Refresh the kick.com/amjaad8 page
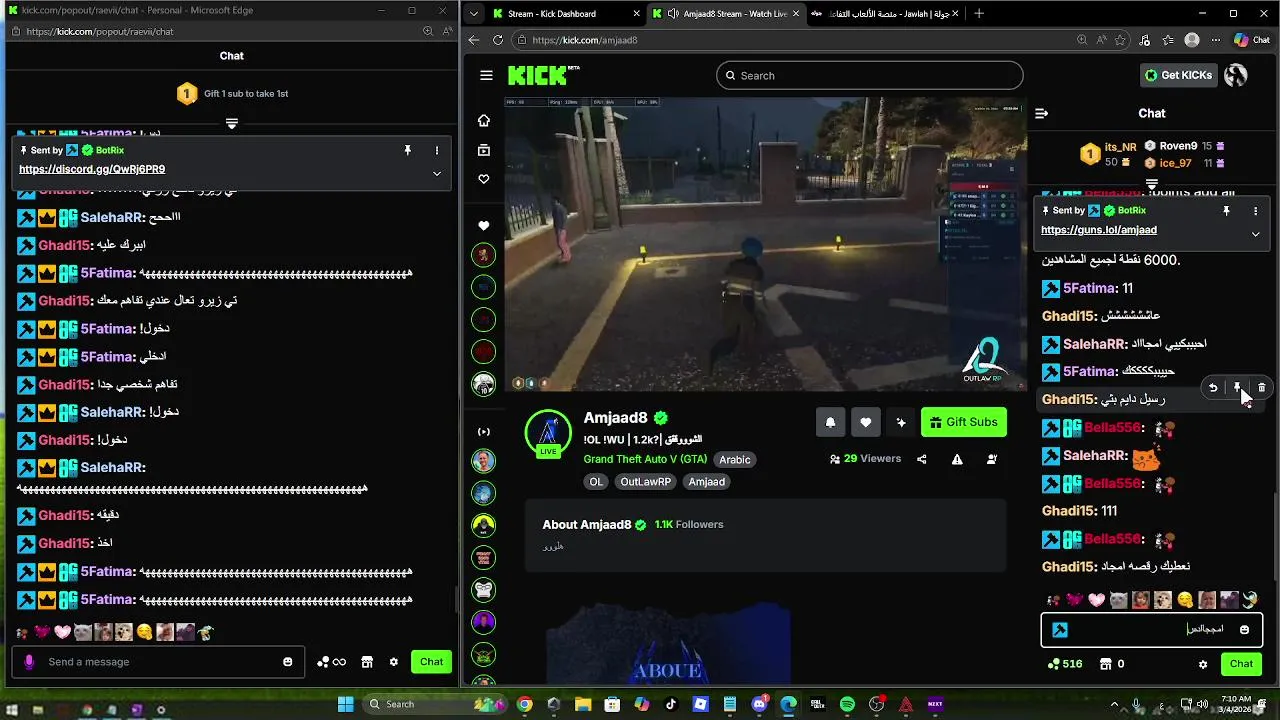This screenshot has width=1280, height=720. tap(498, 40)
